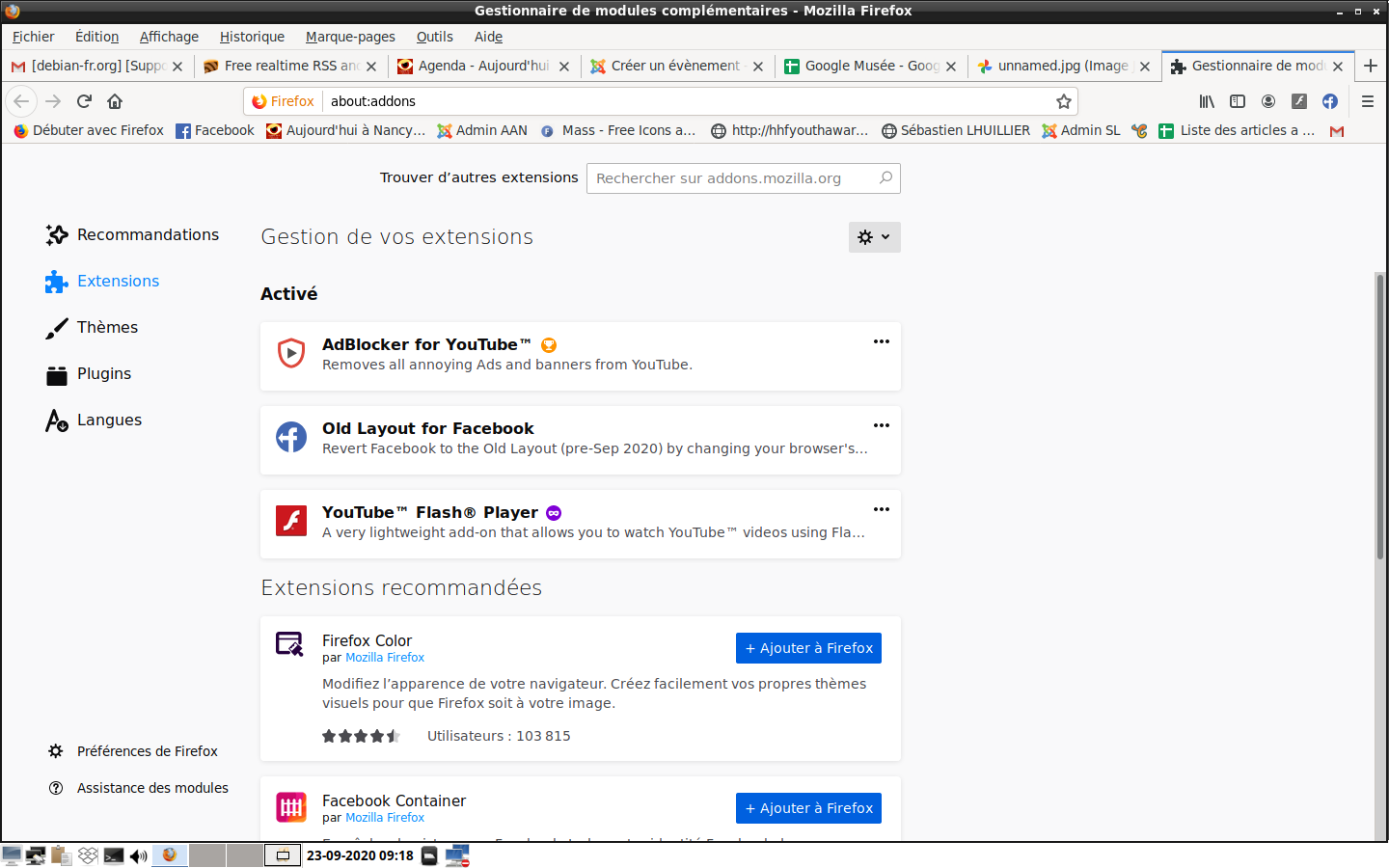Open the Firefox Account icon
Viewport: 1389px width, 868px height.
point(1268,101)
